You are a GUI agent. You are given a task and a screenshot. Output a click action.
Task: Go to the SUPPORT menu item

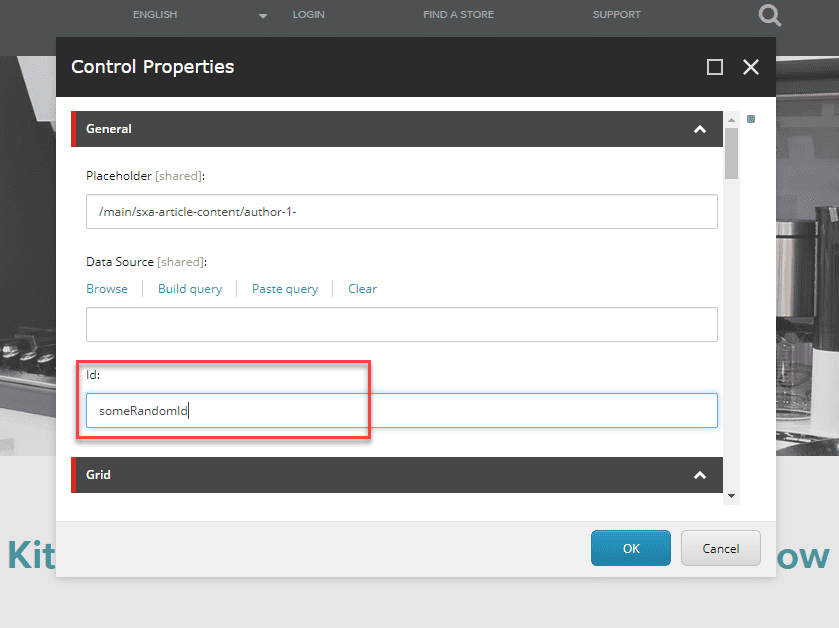(x=616, y=15)
